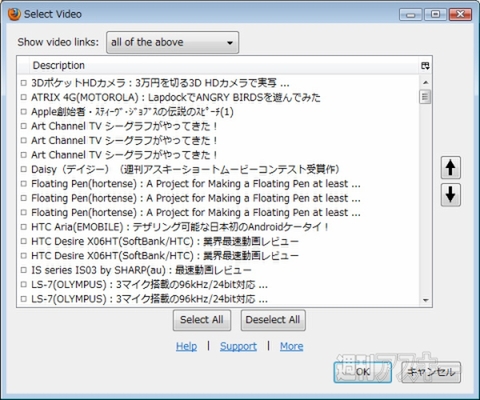The height and width of the screenshot is (400, 480).
Task: Open the Help link
Action: click(186, 346)
